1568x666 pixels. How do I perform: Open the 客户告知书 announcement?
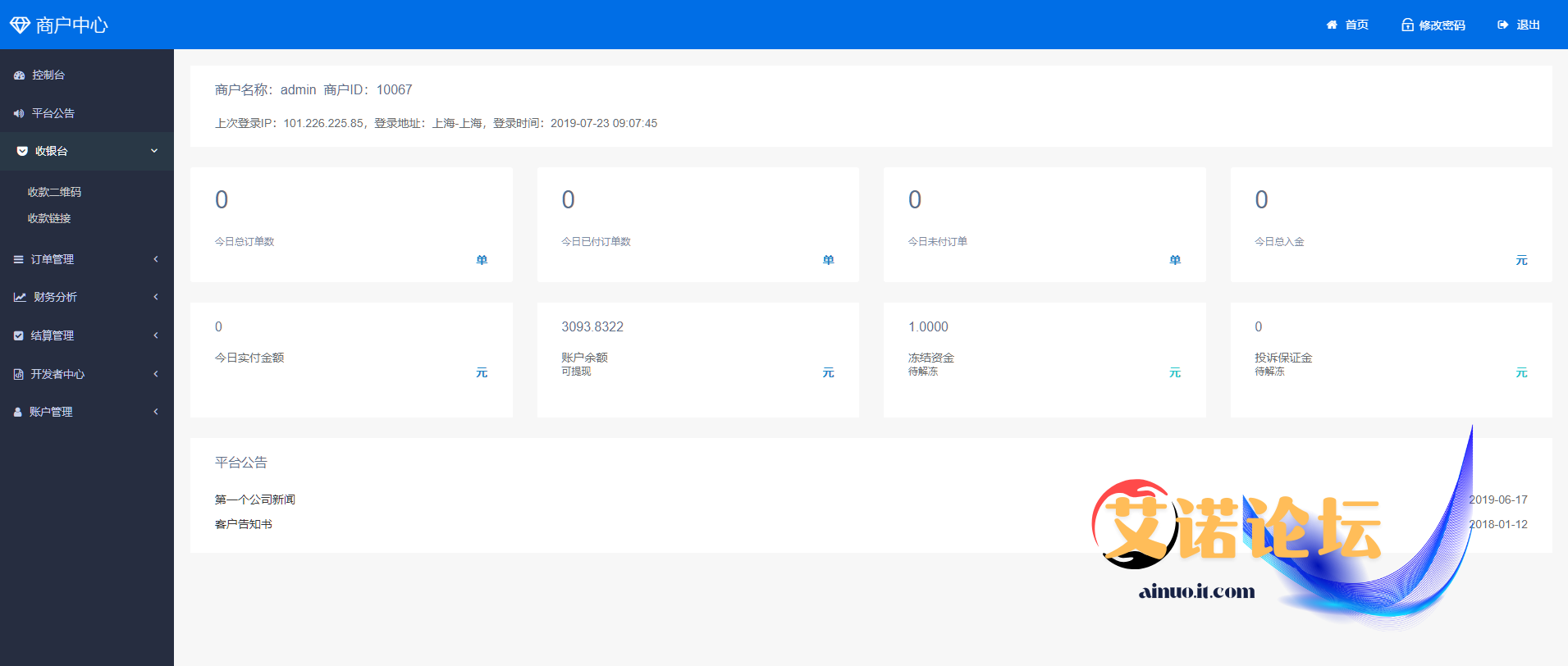(x=244, y=524)
